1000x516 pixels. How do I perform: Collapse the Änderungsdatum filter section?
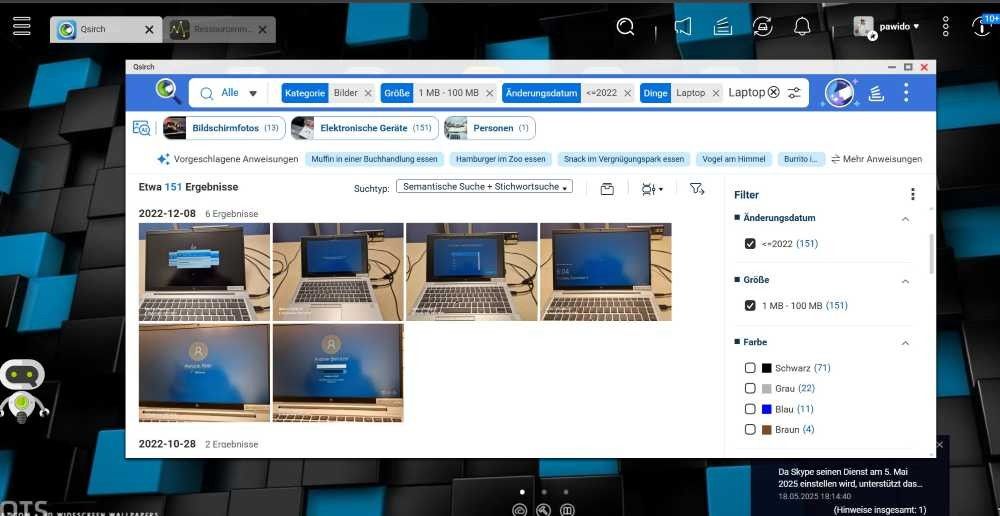[x=906, y=218]
